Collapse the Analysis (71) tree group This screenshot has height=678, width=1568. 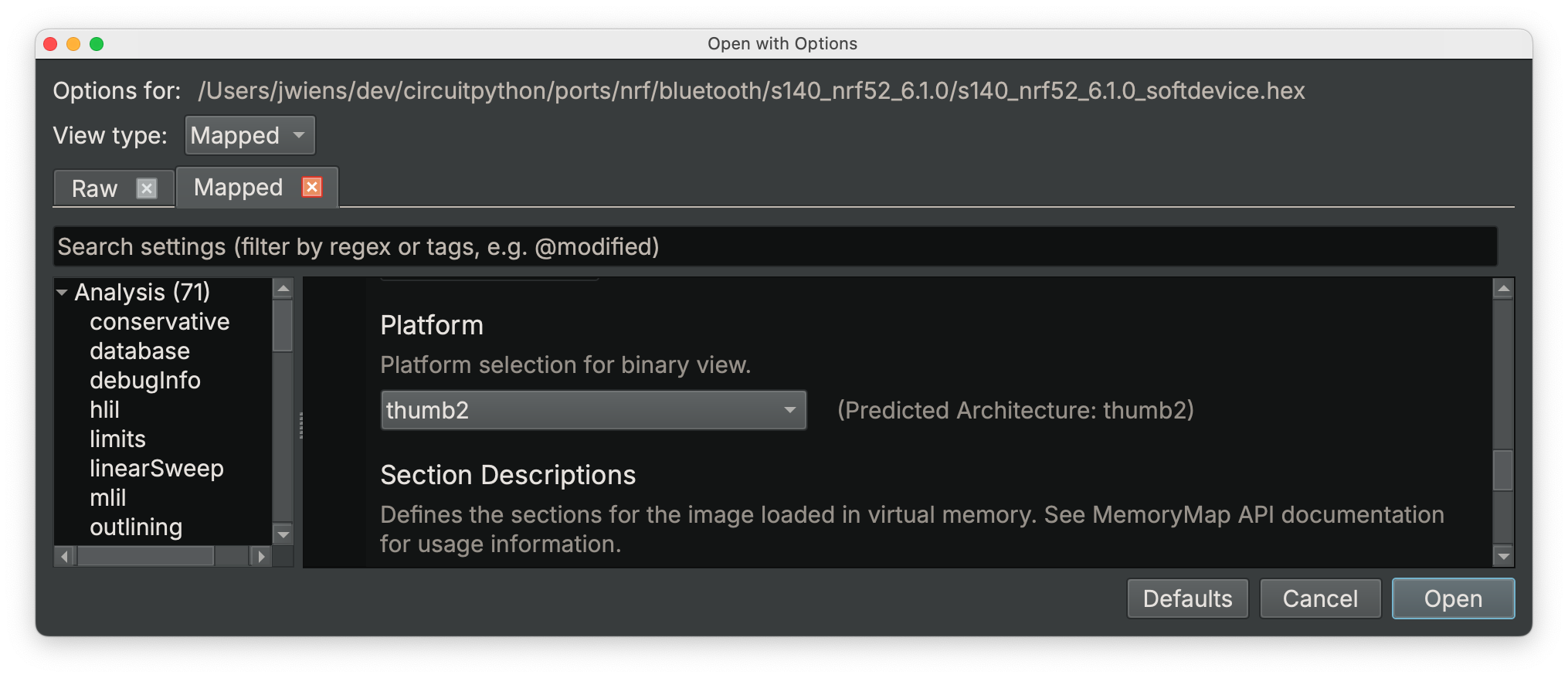coord(62,293)
